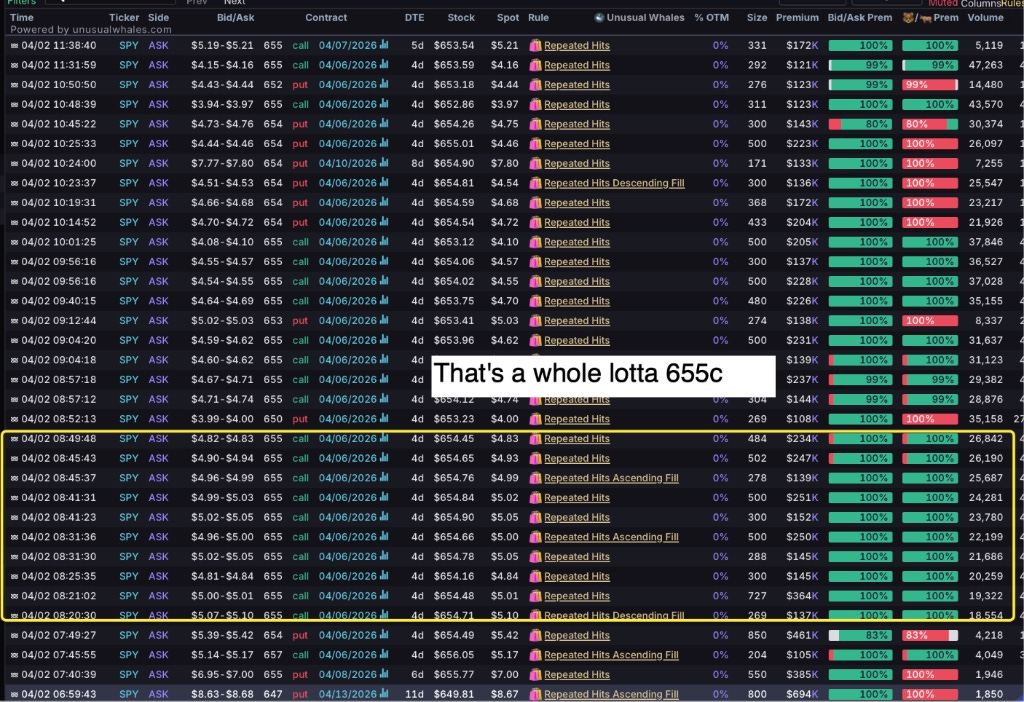The height and width of the screenshot is (702, 1024).
Task: Open Repeated Hits Ascending Fill at 07:45:55
Action: (611, 654)
